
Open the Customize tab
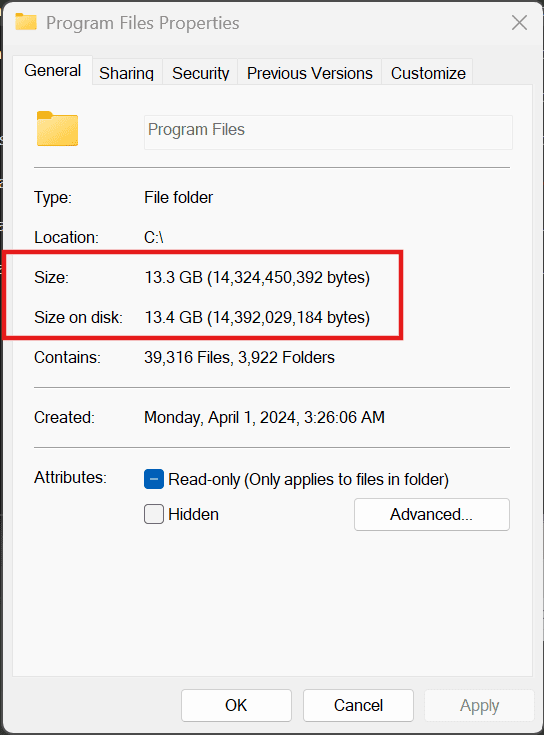point(428,73)
